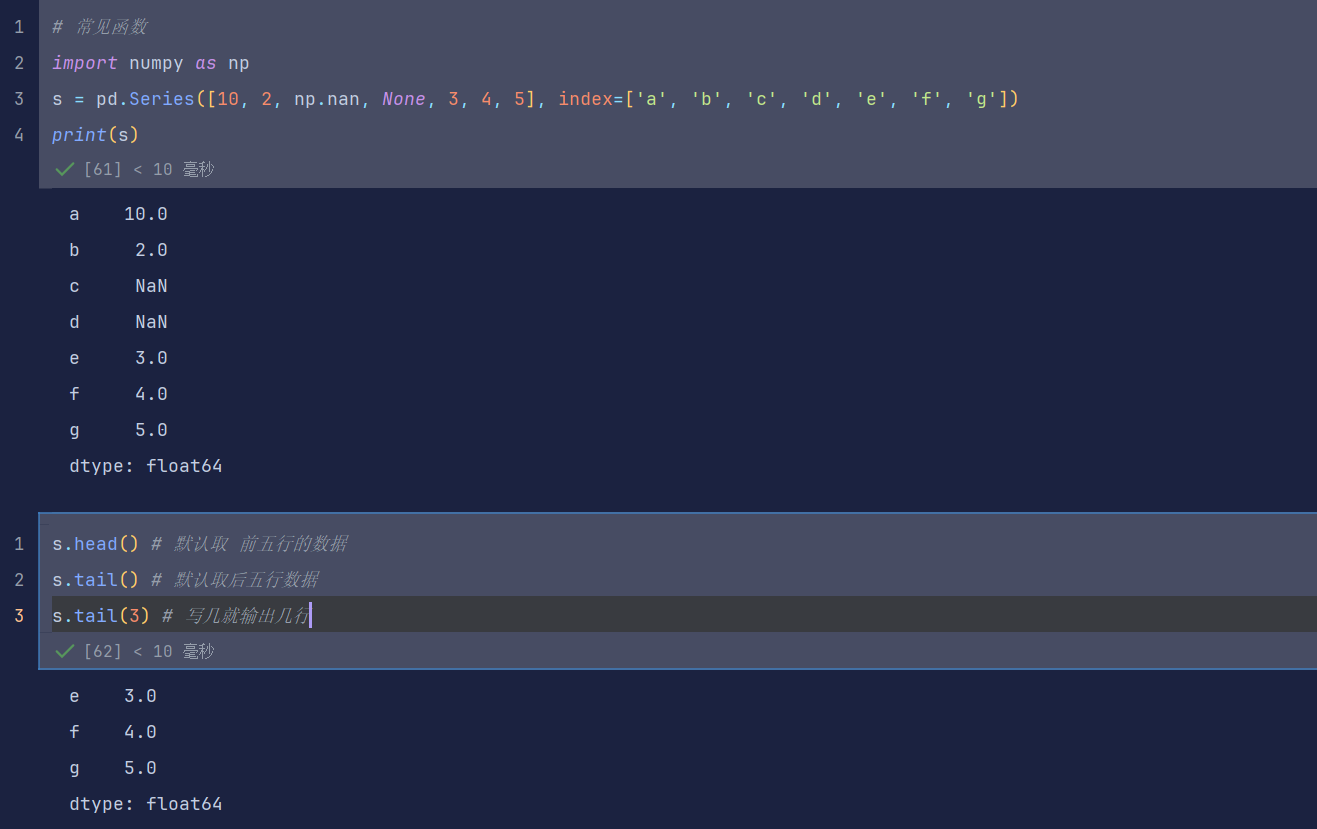
Task: Click row 'g 5.0' in the first cell's output
Action: click(118, 430)
